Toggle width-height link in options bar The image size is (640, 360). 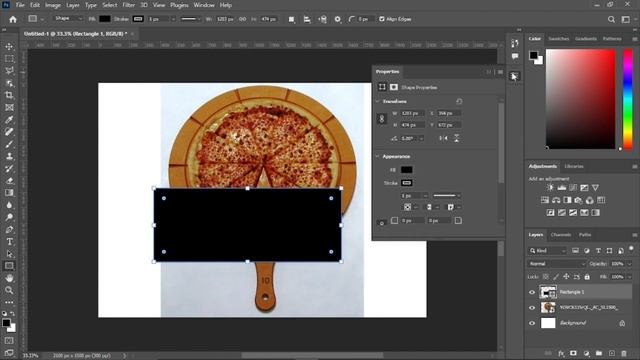(x=242, y=19)
